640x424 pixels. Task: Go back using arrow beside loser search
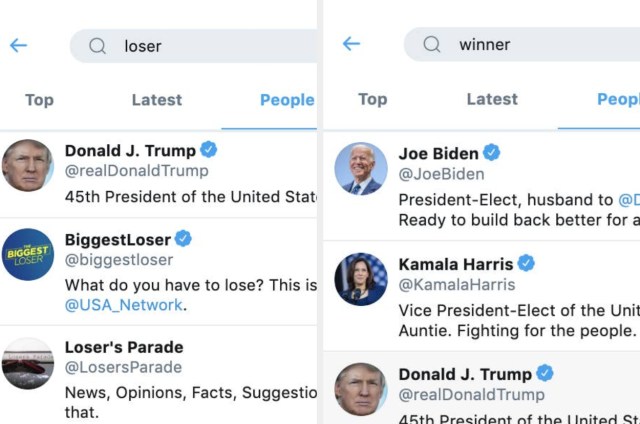[18, 45]
